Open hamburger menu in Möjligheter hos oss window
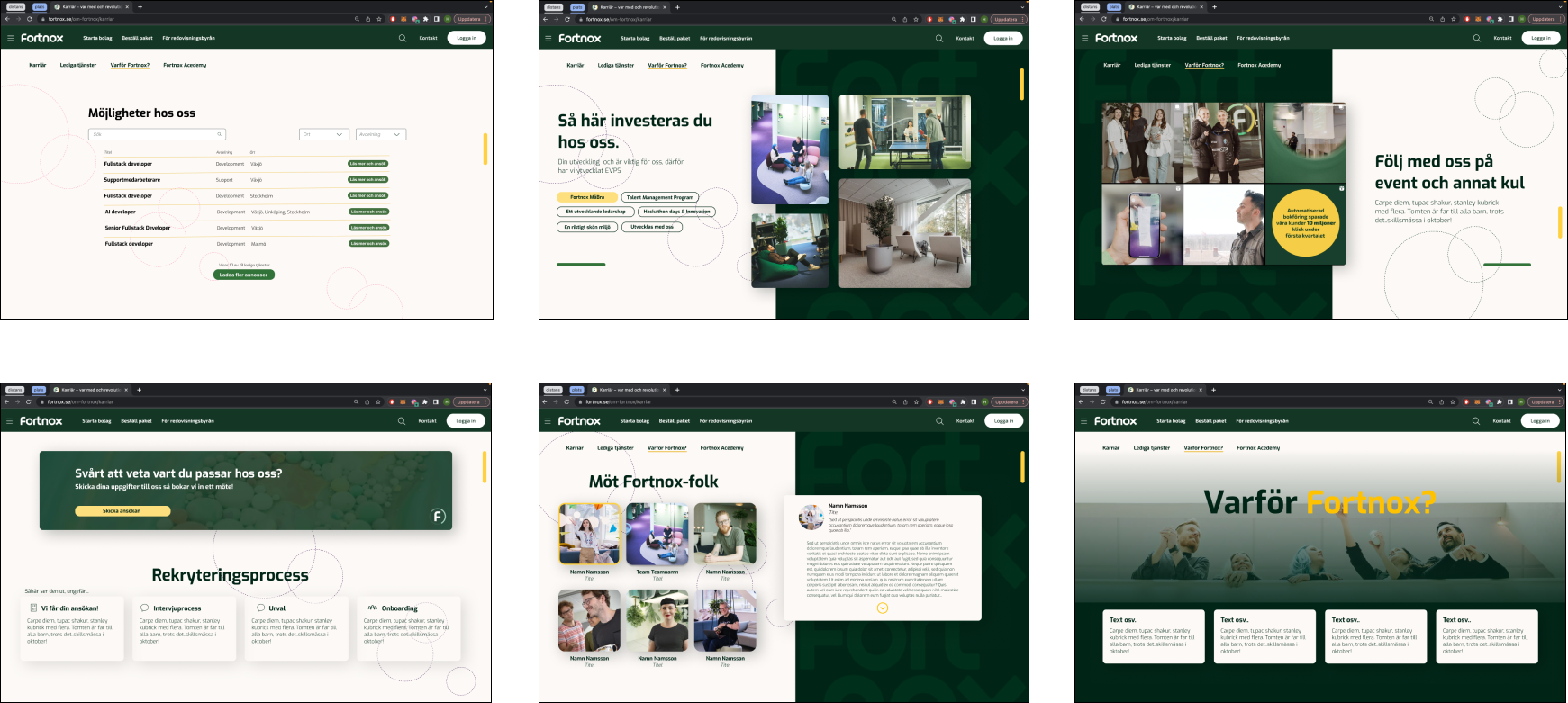1568x703 pixels. (11, 38)
